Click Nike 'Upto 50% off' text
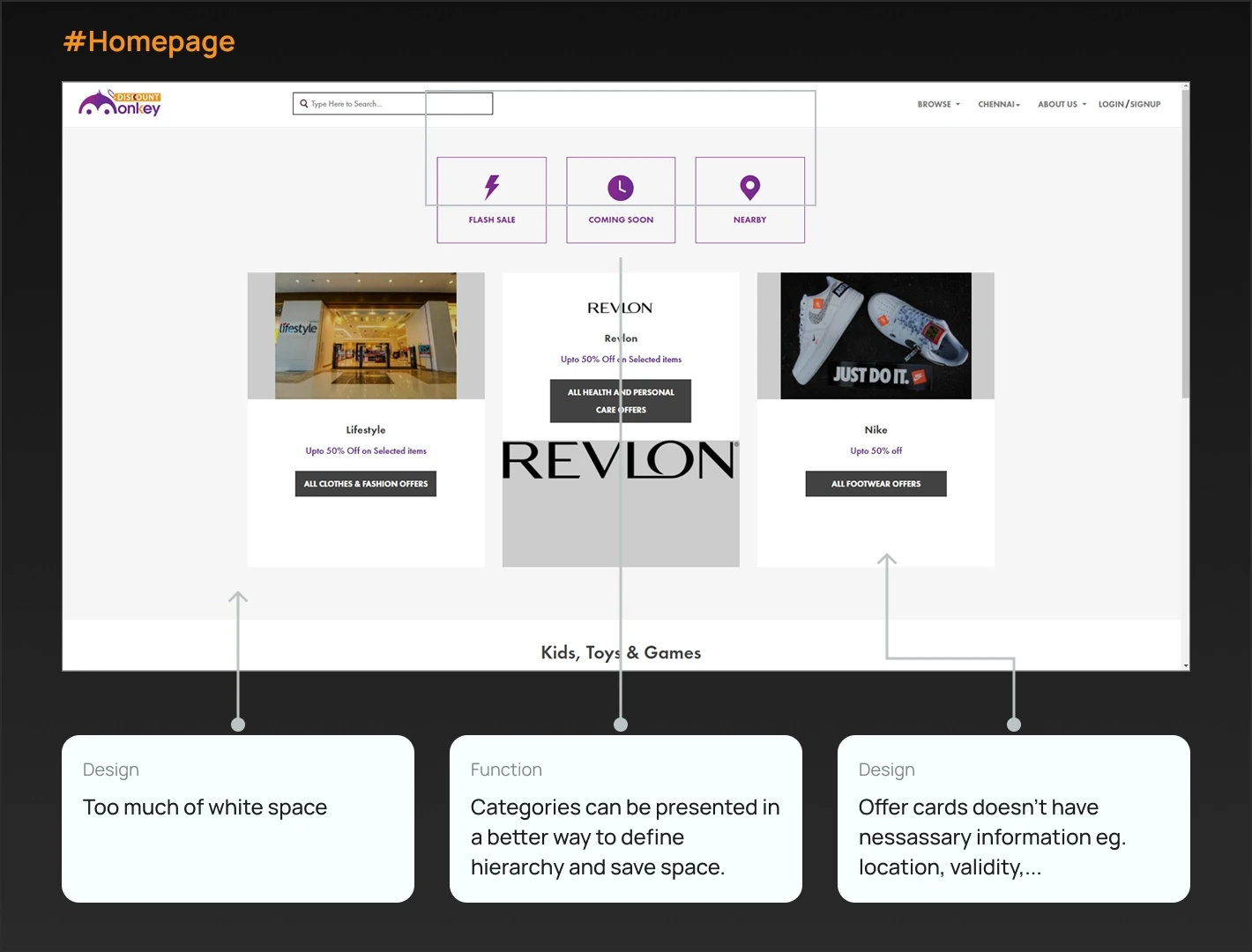Viewport: 1252px width, 952px height. coord(876,450)
